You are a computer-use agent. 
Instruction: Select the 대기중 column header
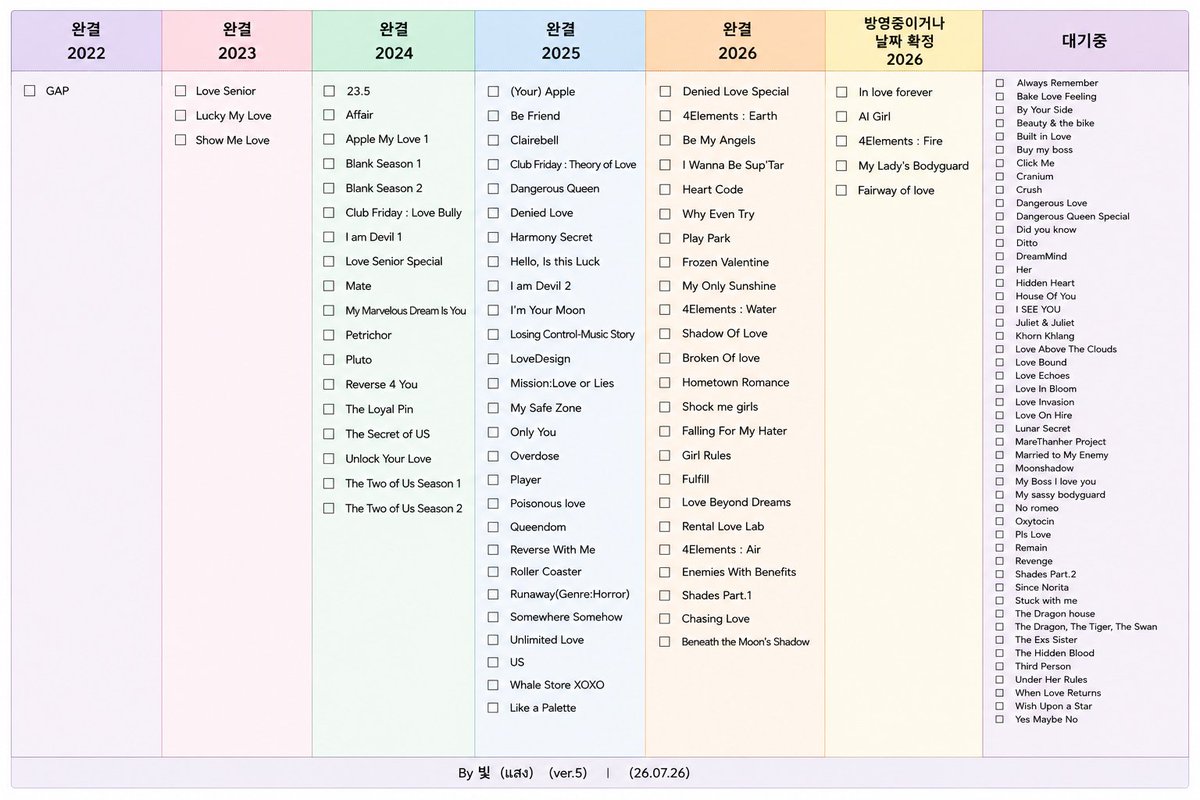tap(1085, 41)
